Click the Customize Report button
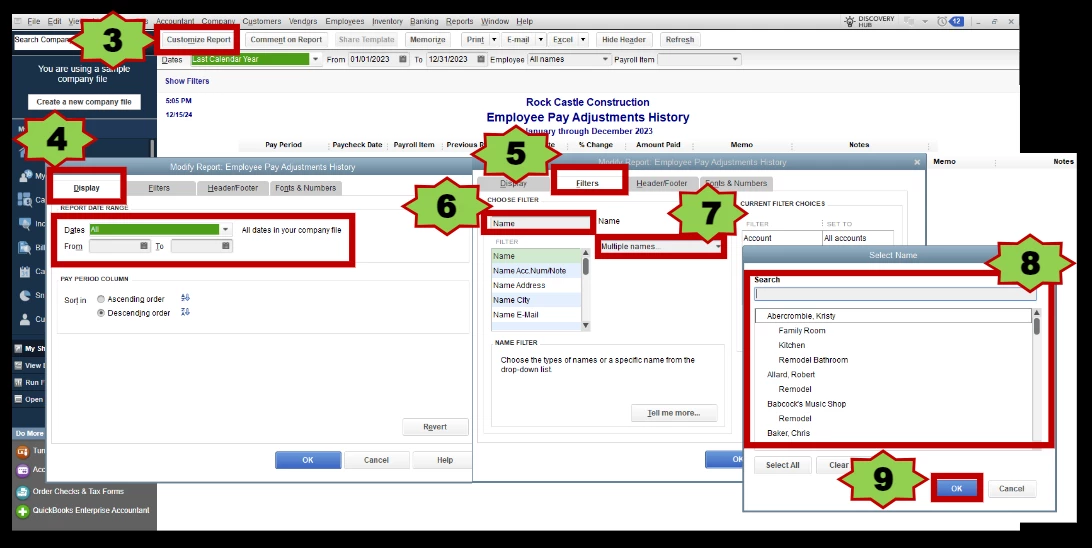This screenshot has height=548, width=1092. point(198,40)
